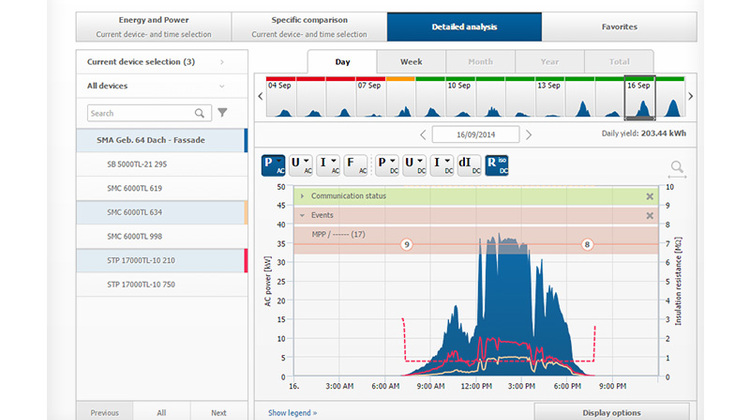Toggle the dI DC measurement button
The width and height of the screenshot is (750, 420).
coord(469,165)
